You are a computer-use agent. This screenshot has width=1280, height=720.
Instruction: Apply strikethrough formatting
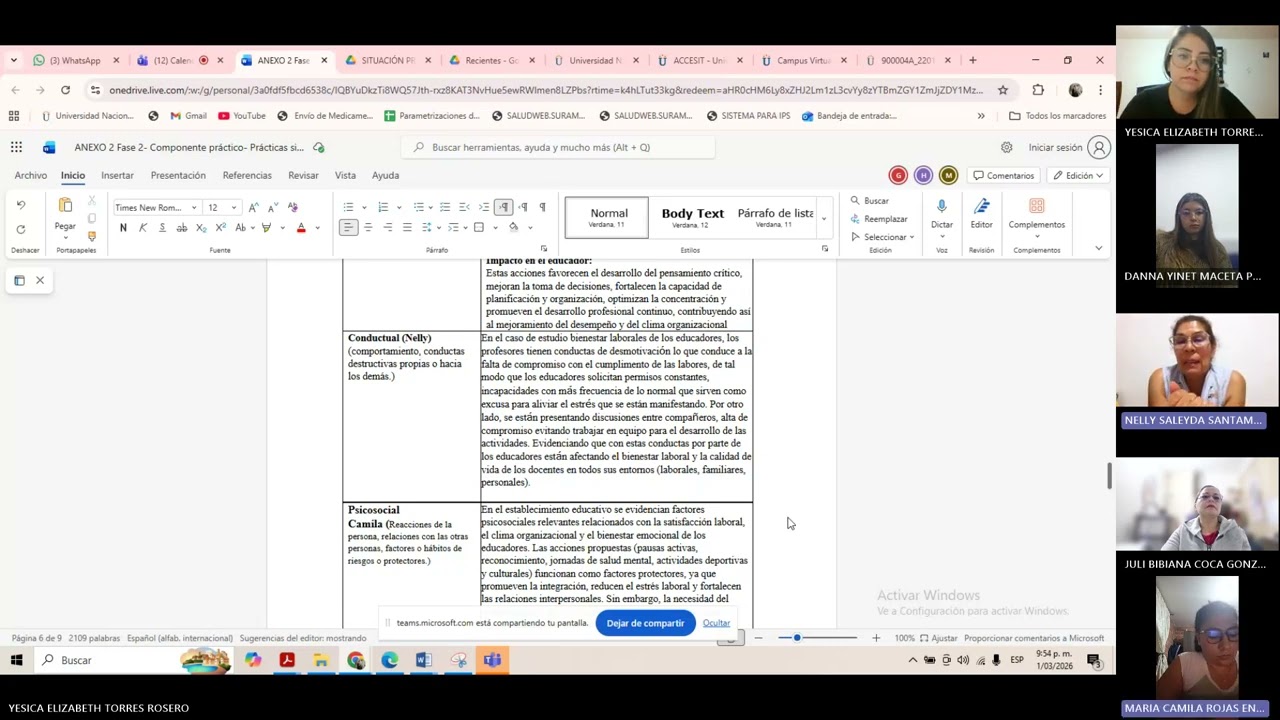point(181,228)
